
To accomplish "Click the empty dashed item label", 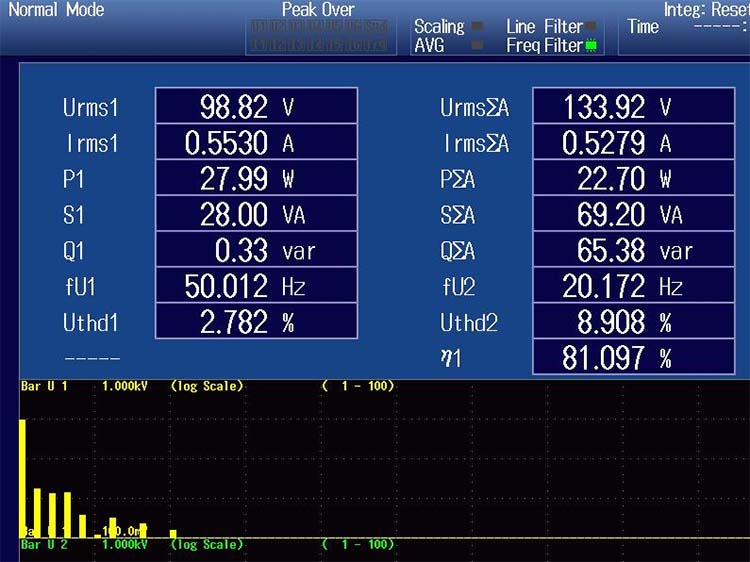I will pyautogui.click(x=91, y=358).
